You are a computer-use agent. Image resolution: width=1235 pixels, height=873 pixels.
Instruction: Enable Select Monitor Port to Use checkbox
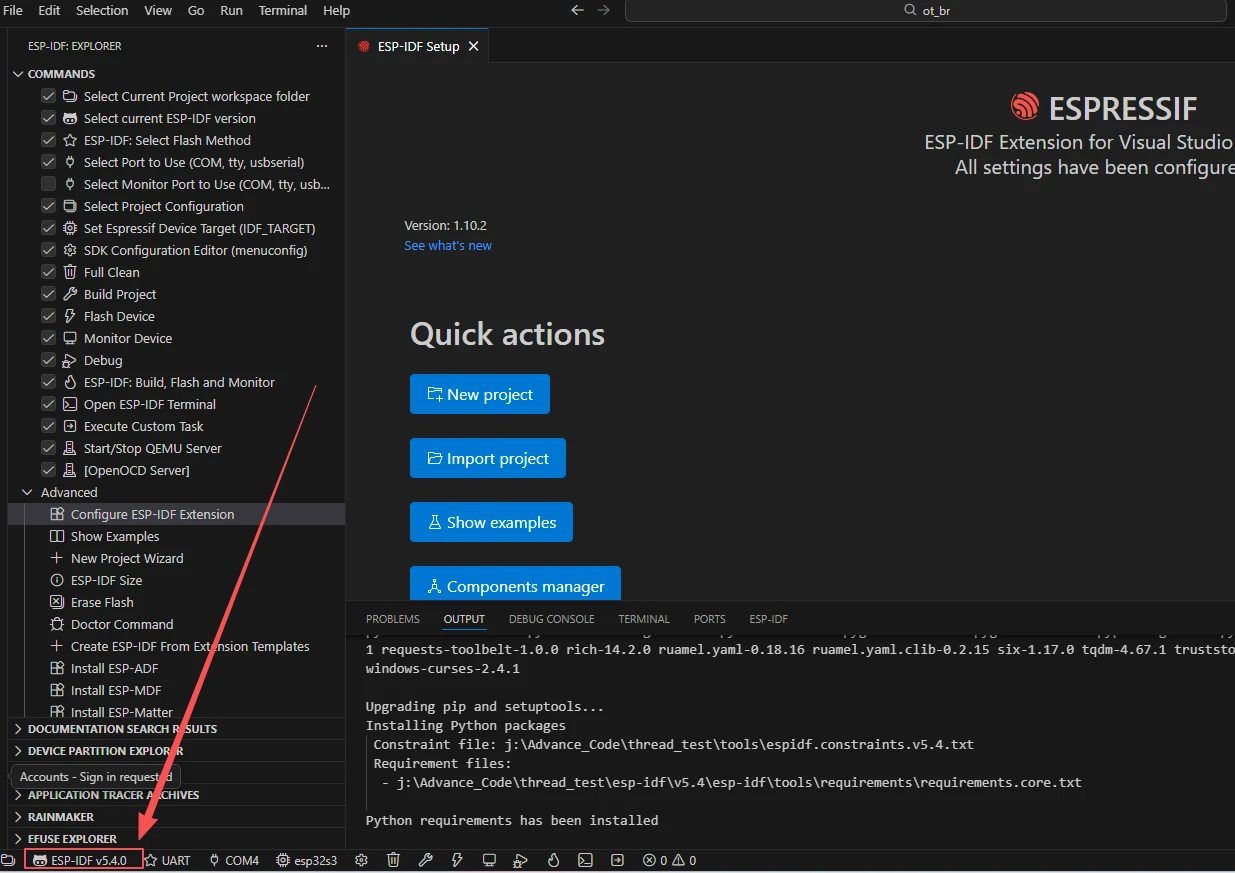(48, 184)
